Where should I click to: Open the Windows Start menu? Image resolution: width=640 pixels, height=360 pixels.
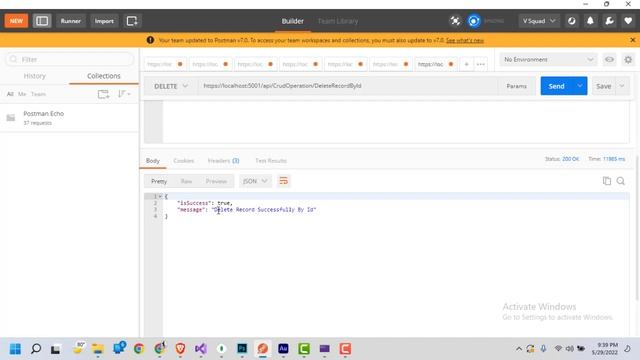pos(15,349)
